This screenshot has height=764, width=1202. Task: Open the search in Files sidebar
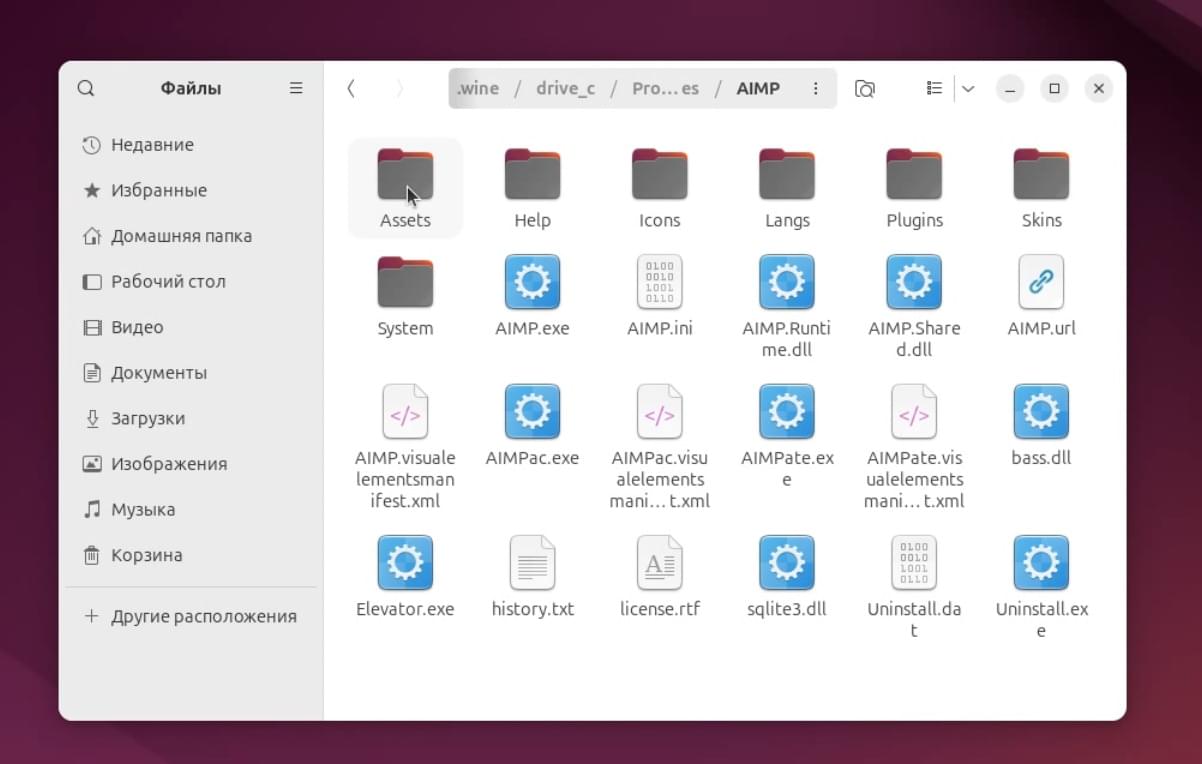click(x=86, y=88)
